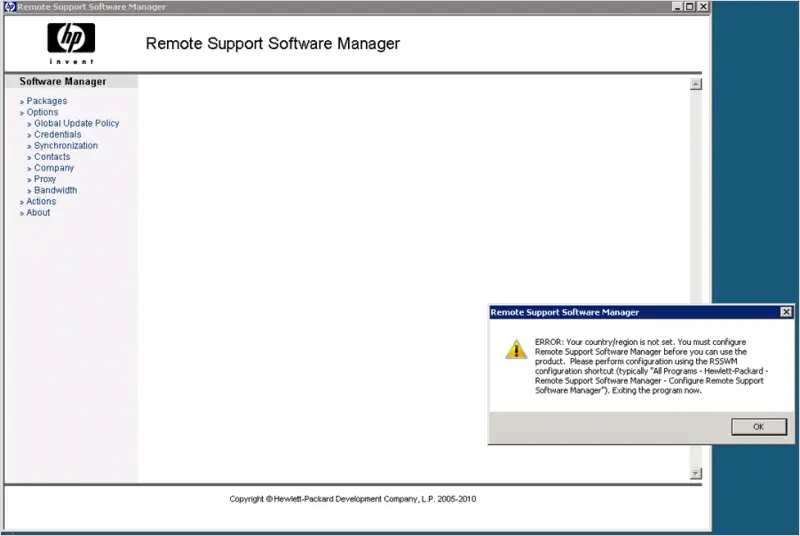This screenshot has width=800, height=536.
Task: Select the Proxy option
Action: (x=45, y=180)
